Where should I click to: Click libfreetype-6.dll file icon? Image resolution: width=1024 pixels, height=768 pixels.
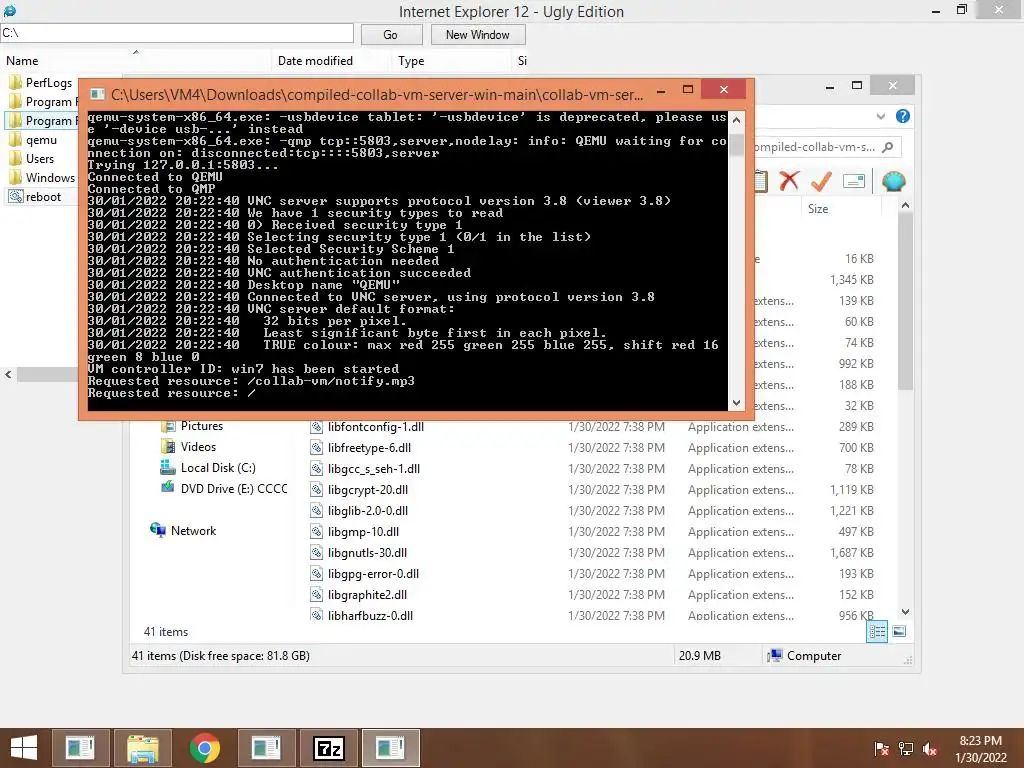click(x=316, y=448)
